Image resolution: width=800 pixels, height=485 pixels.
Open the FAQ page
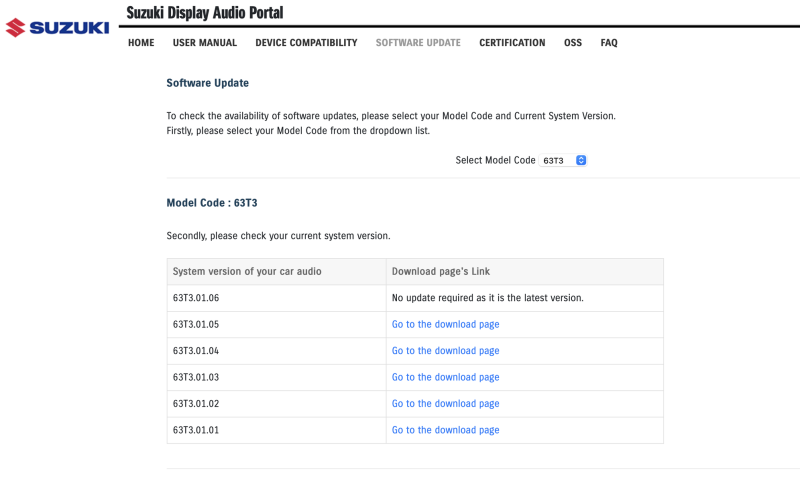coord(609,43)
